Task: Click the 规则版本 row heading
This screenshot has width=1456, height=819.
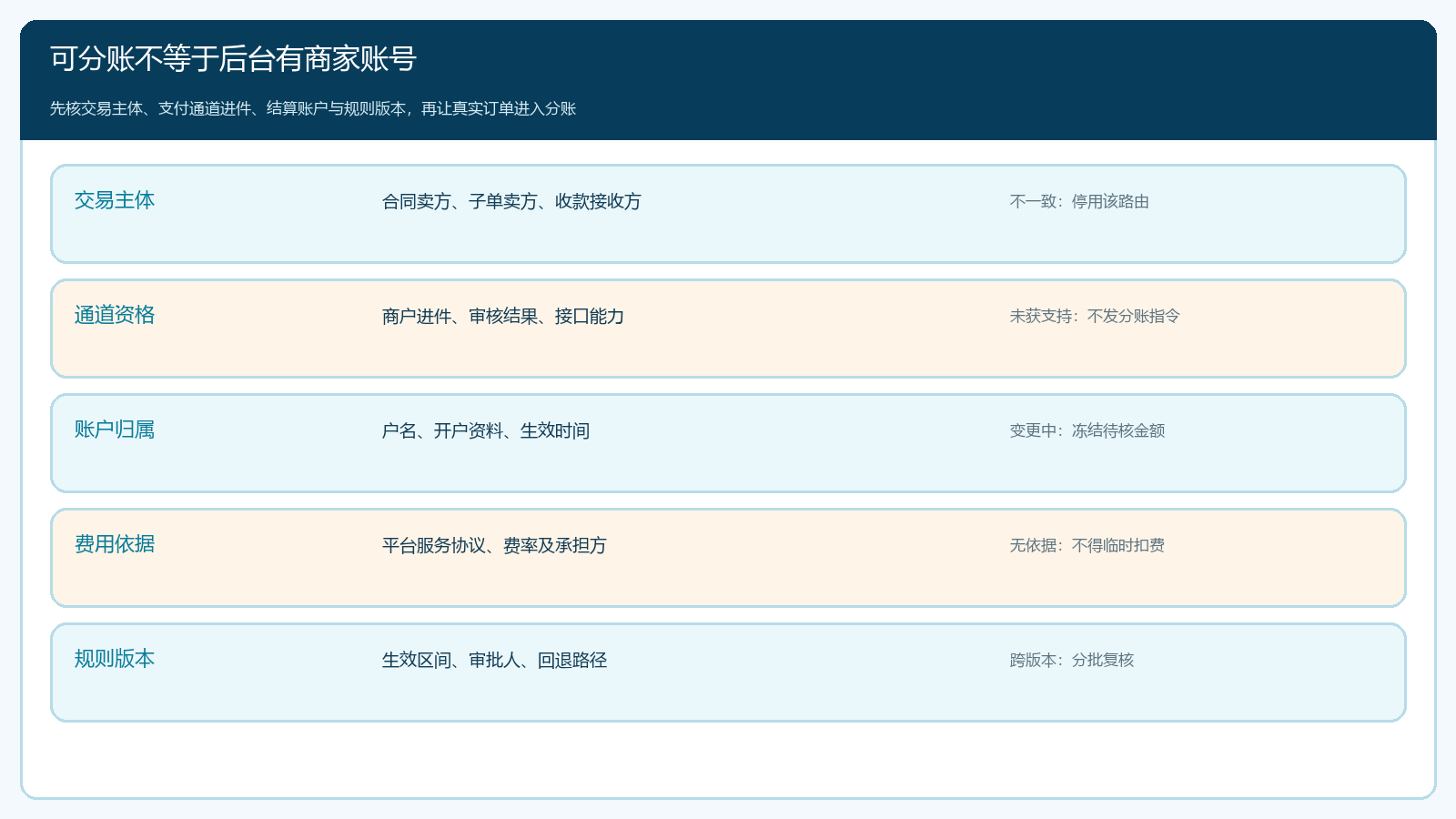Action: (x=115, y=659)
